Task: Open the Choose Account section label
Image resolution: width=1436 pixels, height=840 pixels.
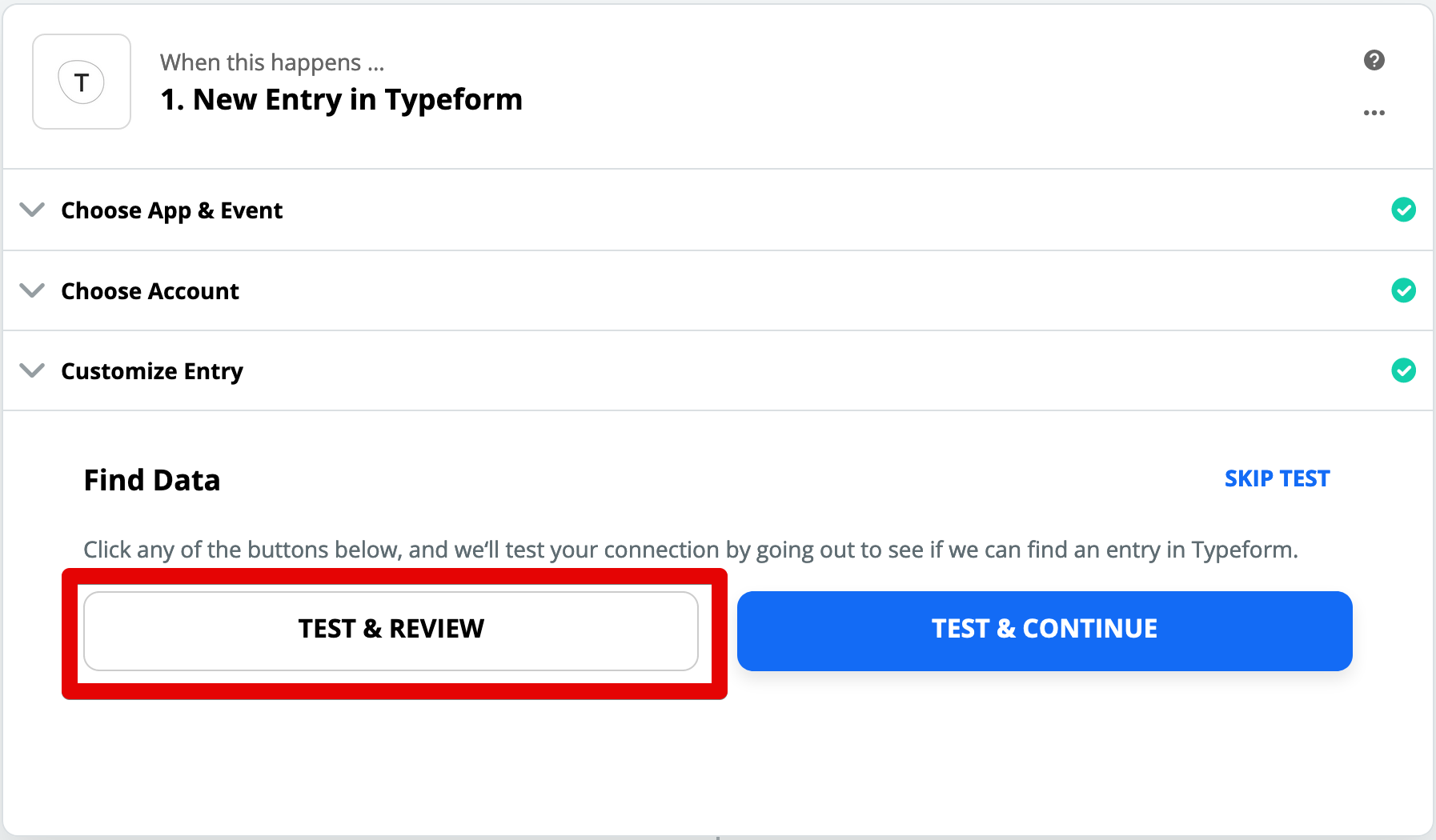Action: (x=150, y=291)
